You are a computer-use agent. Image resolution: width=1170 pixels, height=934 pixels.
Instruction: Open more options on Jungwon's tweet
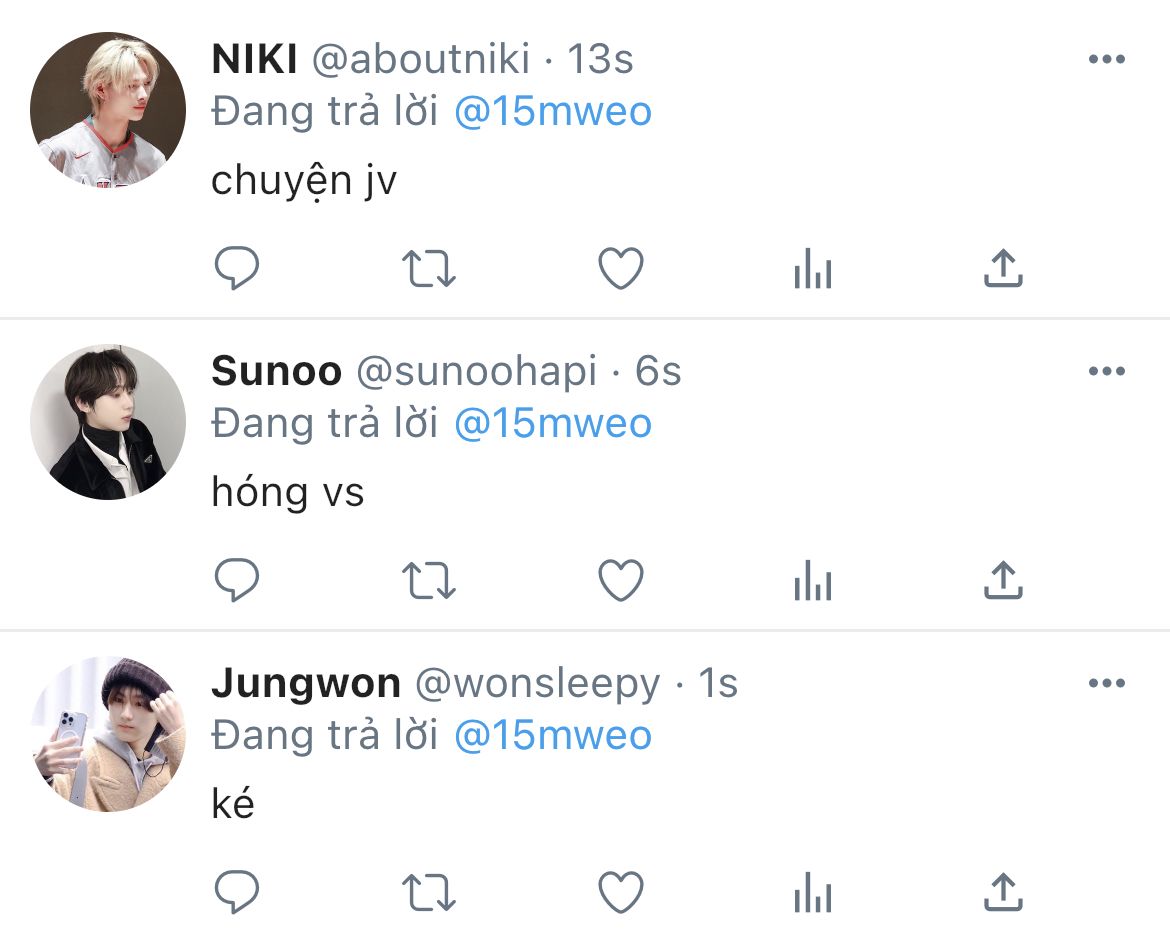click(1107, 683)
